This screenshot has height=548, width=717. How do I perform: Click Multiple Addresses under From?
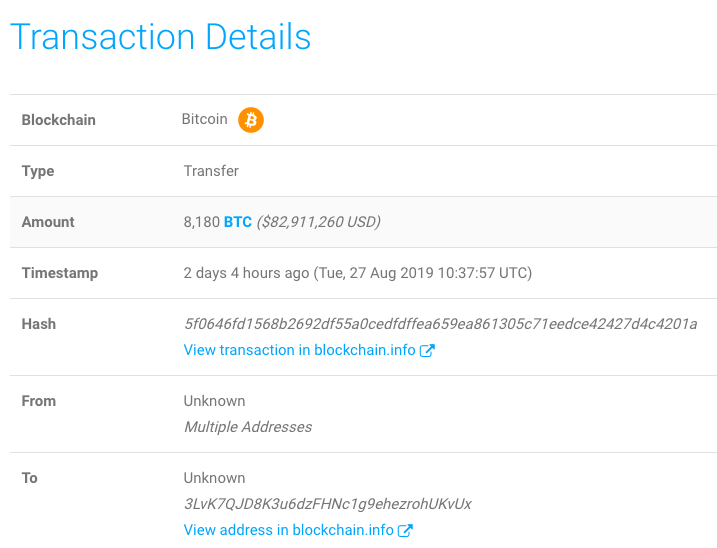point(248,427)
